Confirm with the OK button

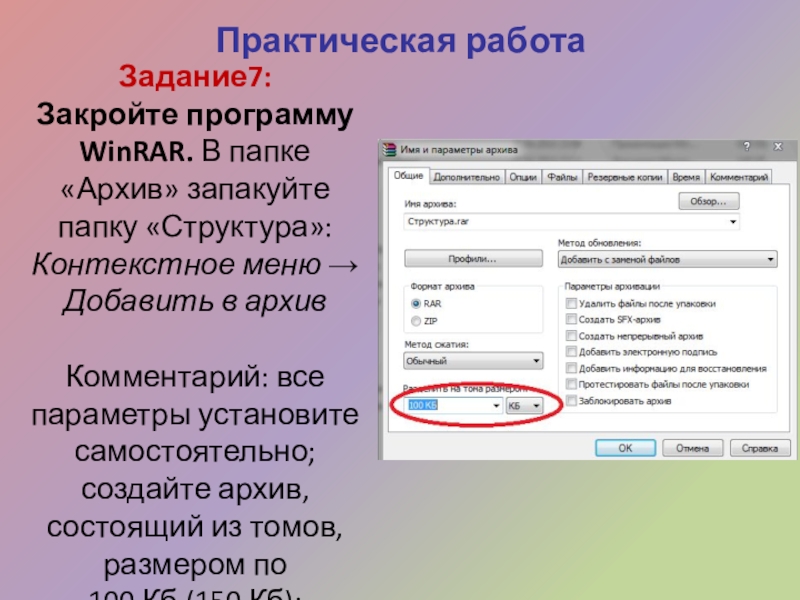[626, 448]
